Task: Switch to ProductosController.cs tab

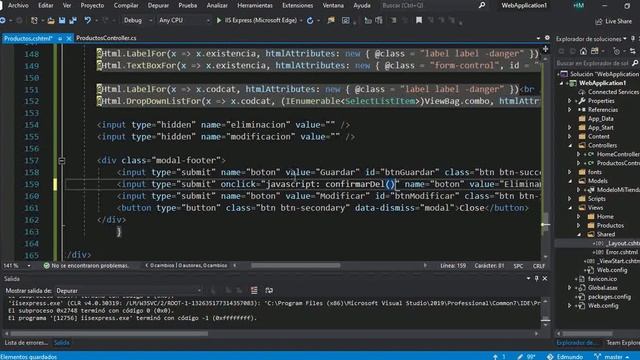Action: pyautogui.click(x=106, y=38)
